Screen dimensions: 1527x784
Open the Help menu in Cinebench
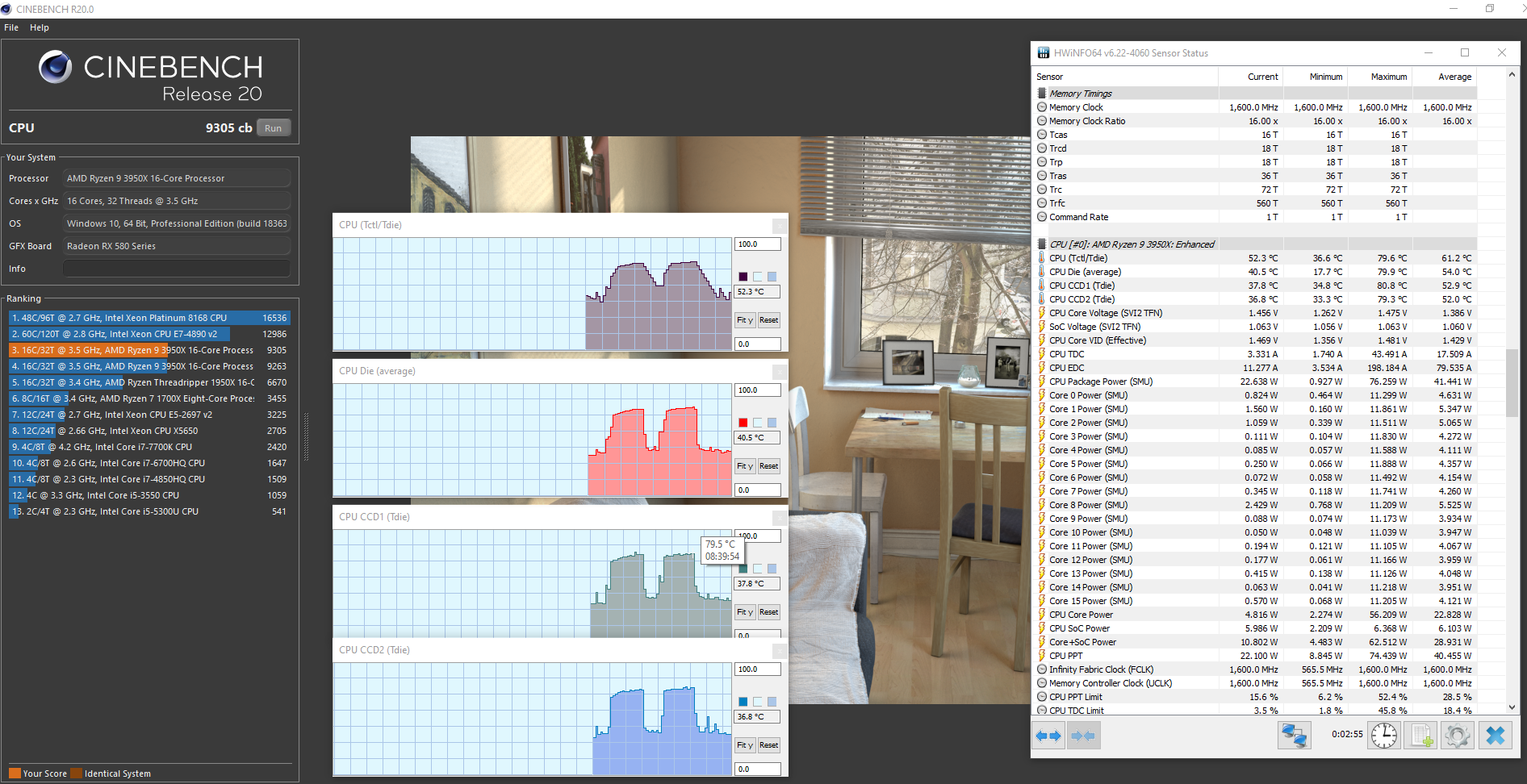click(x=40, y=27)
